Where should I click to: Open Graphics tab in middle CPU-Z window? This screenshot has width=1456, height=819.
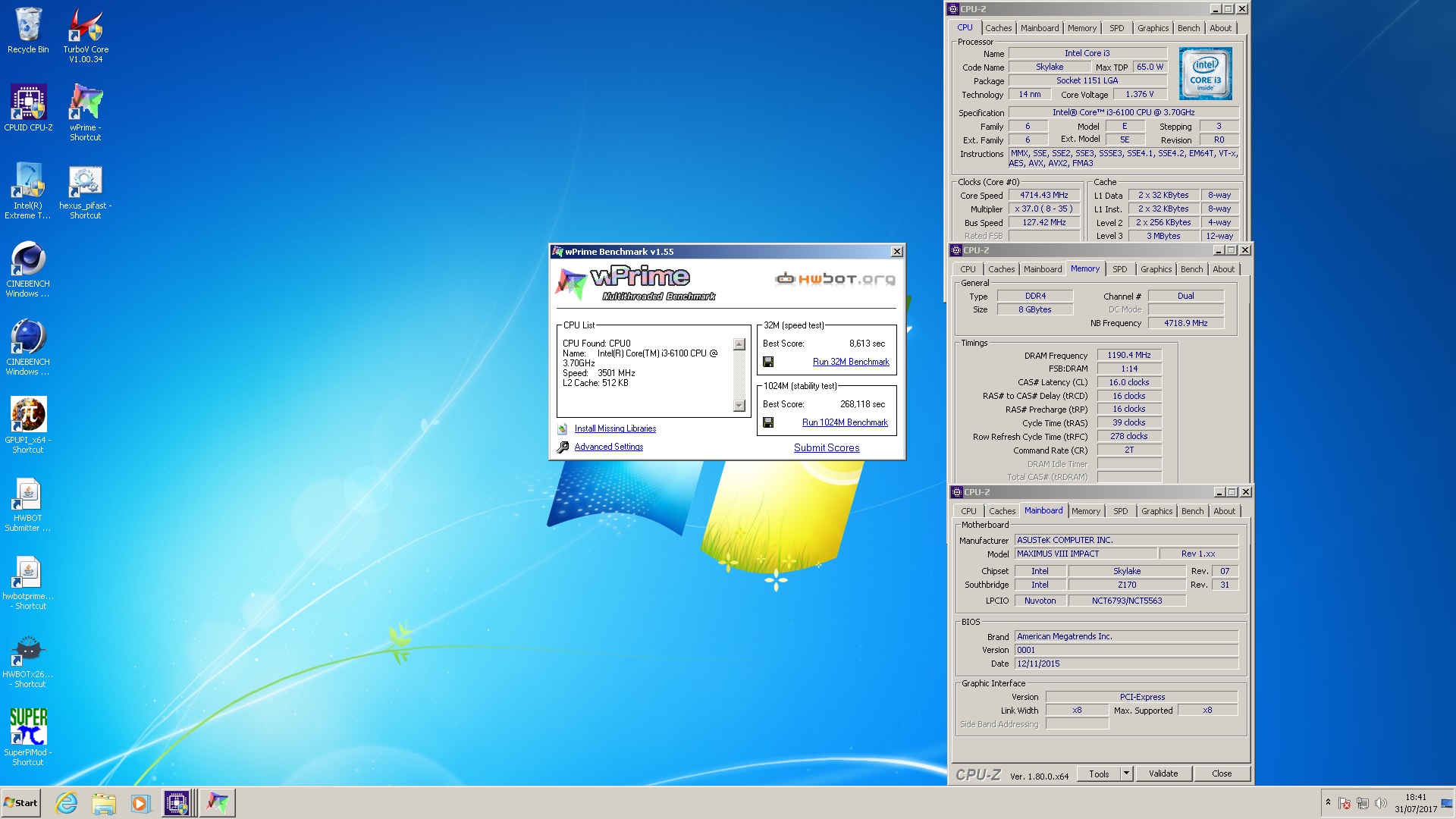pyautogui.click(x=1156, y=269)
